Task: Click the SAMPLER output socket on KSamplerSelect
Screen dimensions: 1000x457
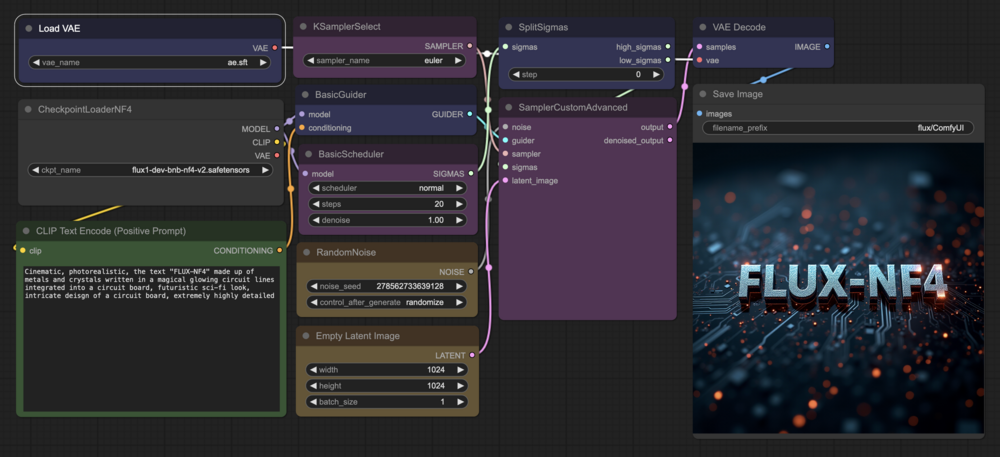Action: [x=470, y=46]
